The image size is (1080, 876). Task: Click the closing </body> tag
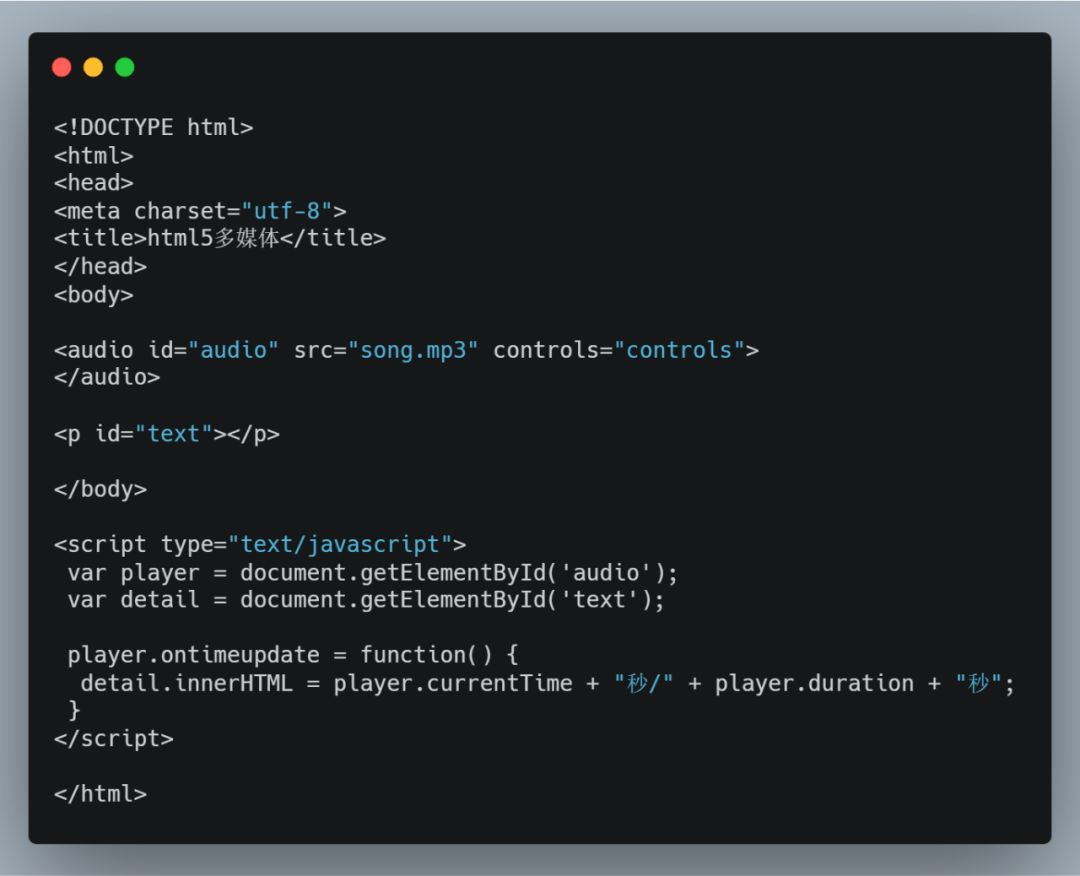click(x=100, y=489)
